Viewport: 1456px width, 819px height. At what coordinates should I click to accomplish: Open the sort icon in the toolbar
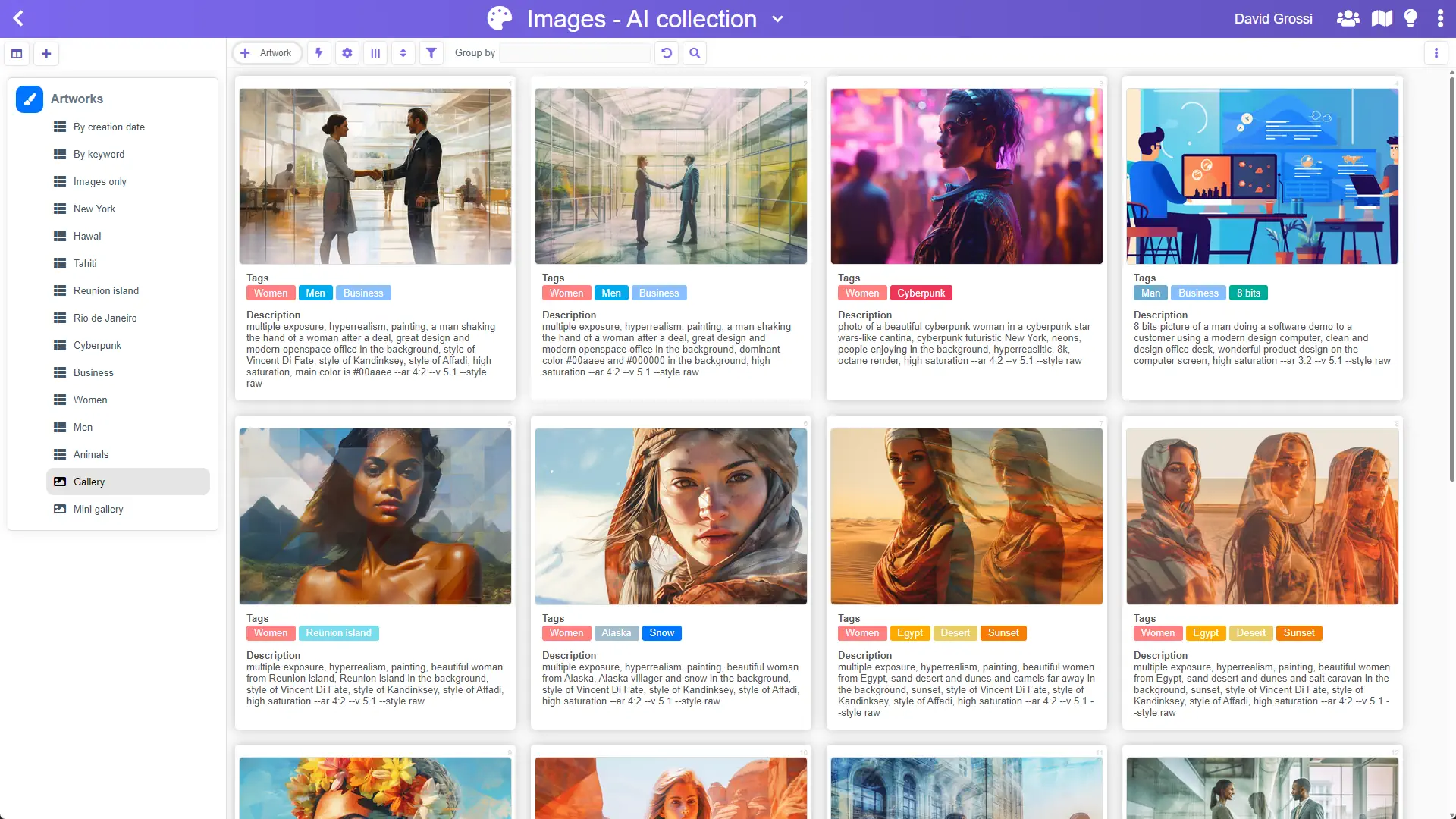coord(403,53)
